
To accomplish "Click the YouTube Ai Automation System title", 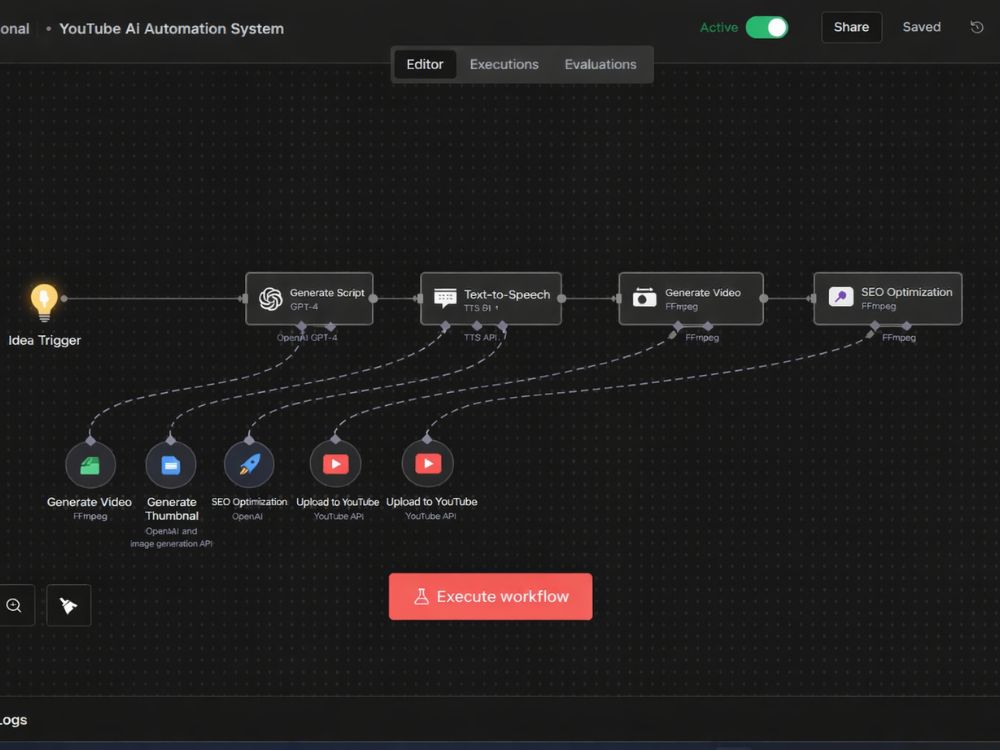I will tap(172, 29).
